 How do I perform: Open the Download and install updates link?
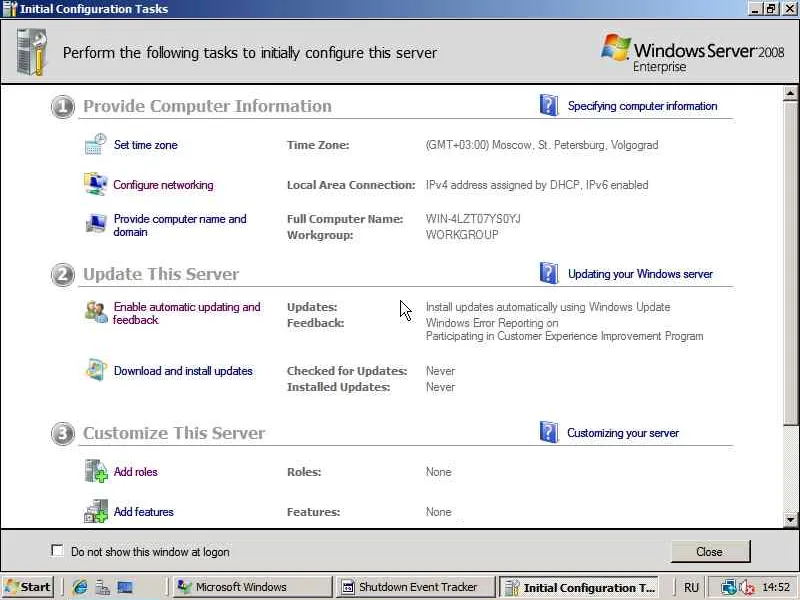pyautogui.click(x=183, y=371)
